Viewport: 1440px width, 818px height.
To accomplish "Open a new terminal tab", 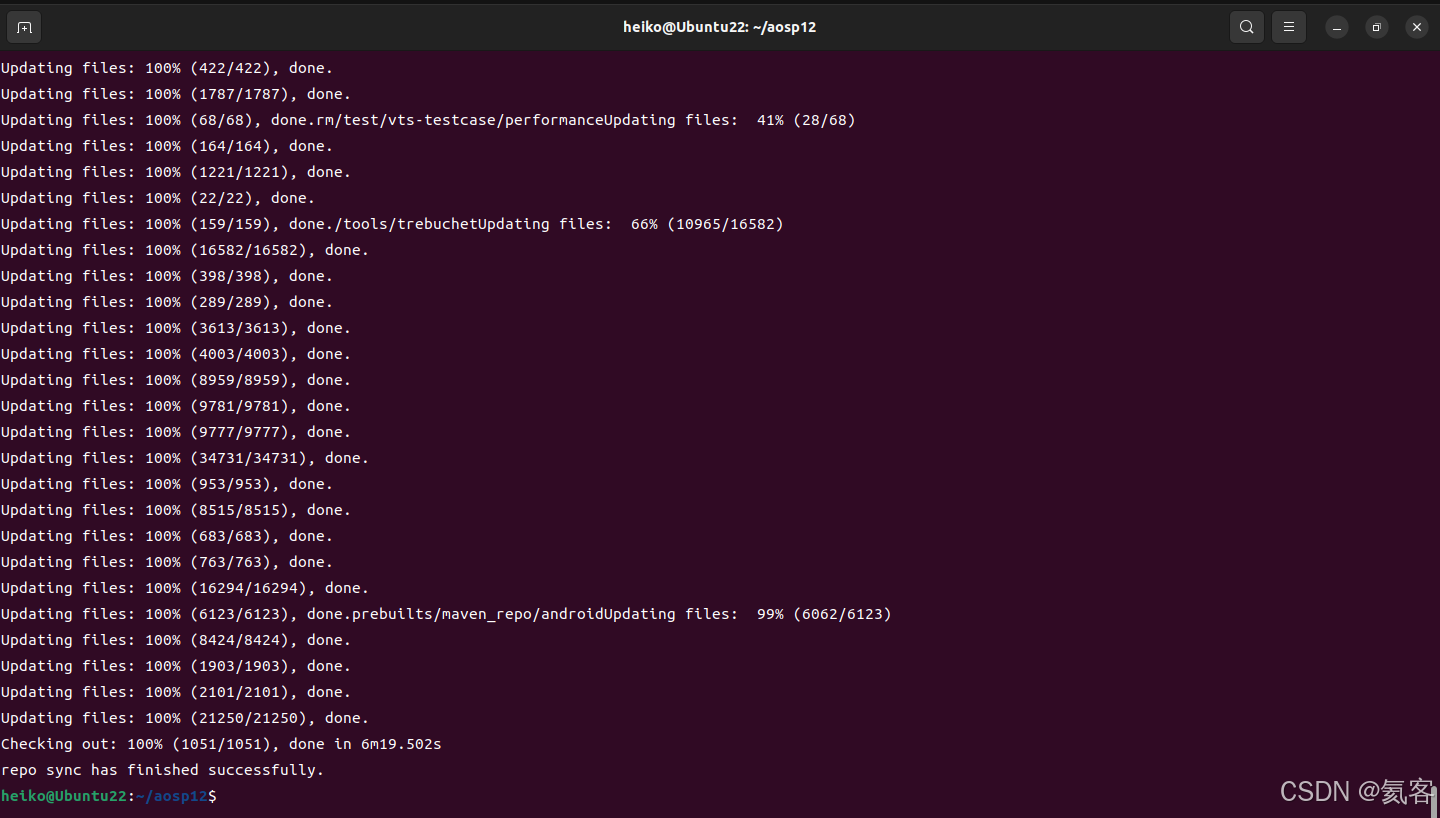I will tap(25, 27).
